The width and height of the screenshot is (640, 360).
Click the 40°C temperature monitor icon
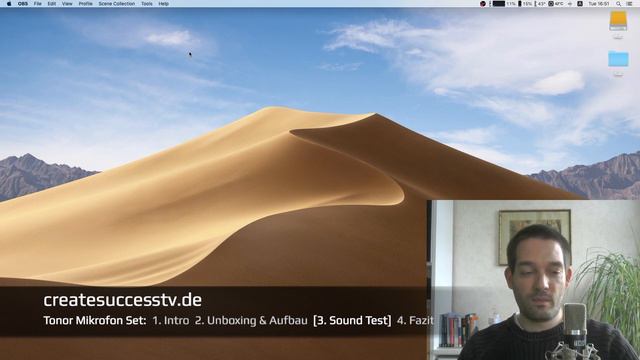click(556, 4)
